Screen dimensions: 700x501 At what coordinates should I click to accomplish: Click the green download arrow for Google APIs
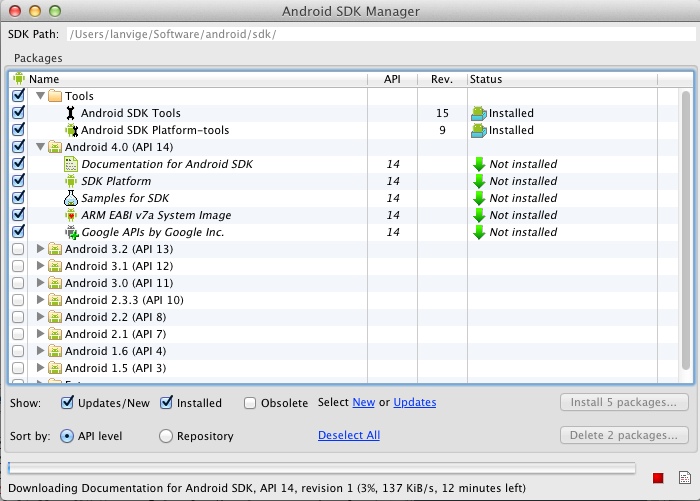point(479,232)
